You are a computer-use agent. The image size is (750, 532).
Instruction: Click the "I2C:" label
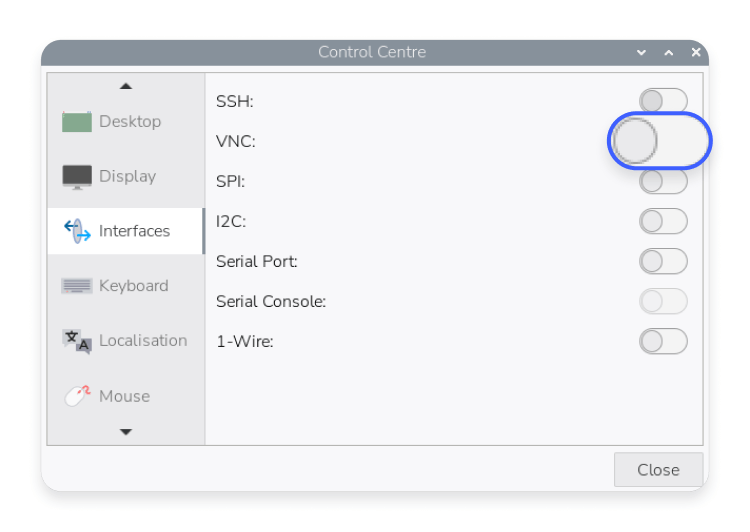click(231, 222)
